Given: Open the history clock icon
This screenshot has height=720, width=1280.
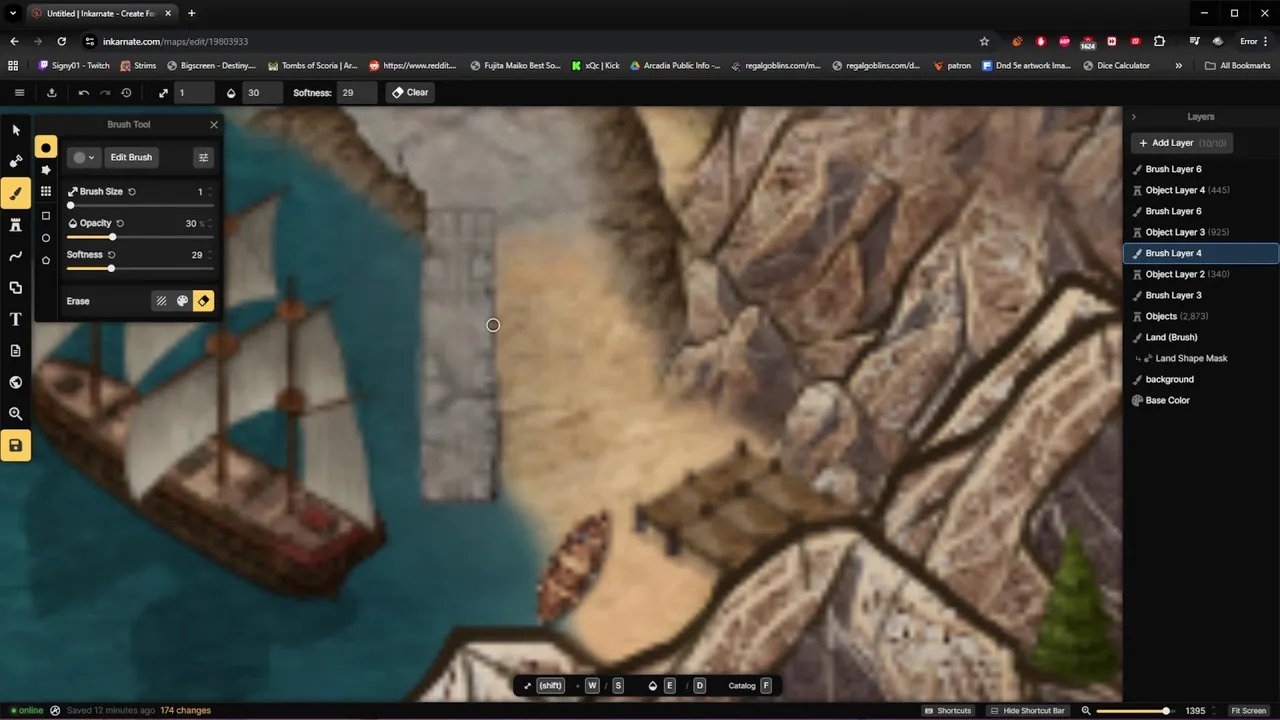Looking at the screenshot, I should [x=126, y=92].
